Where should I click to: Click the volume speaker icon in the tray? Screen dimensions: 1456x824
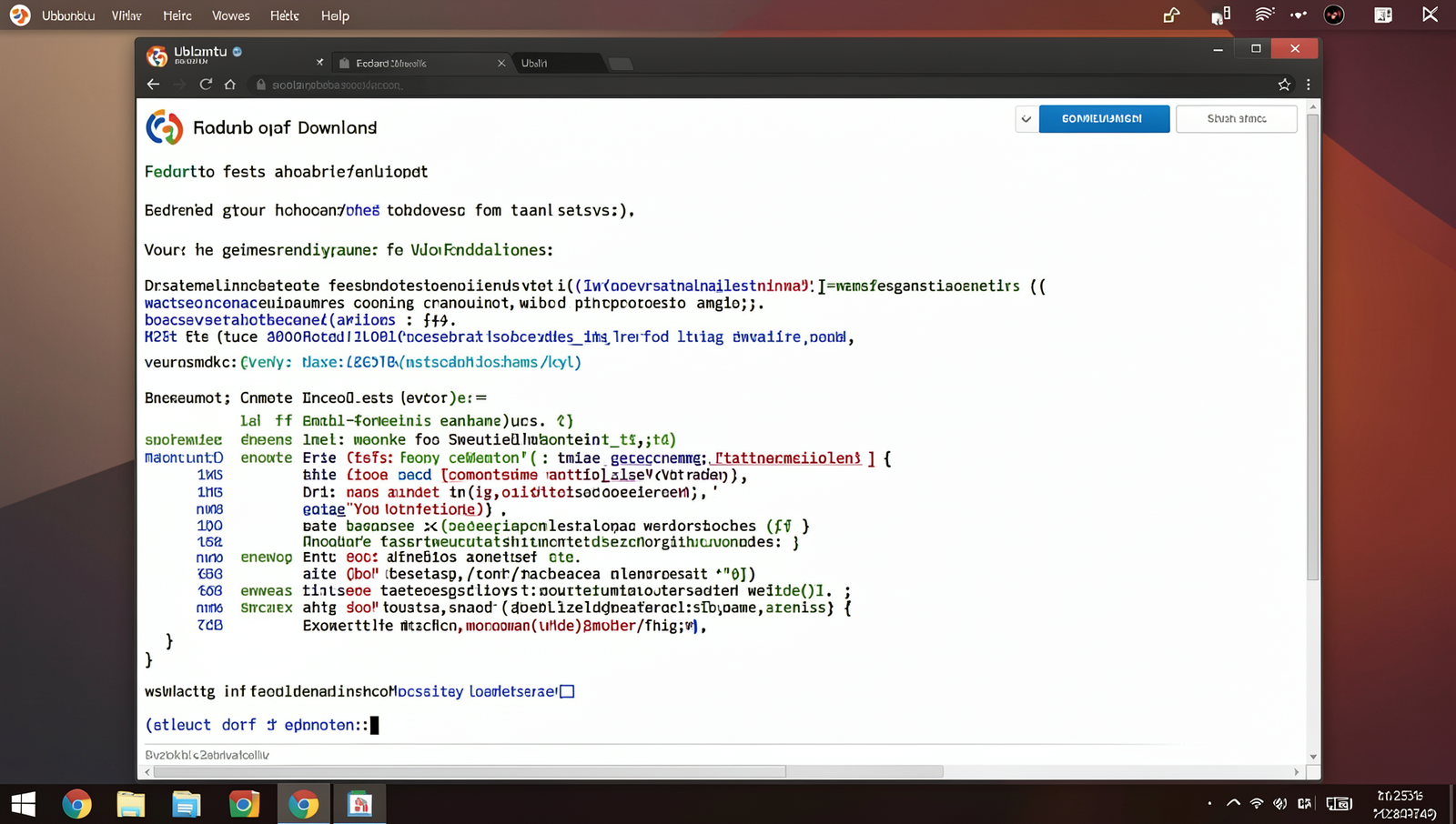click(1280, 803)
